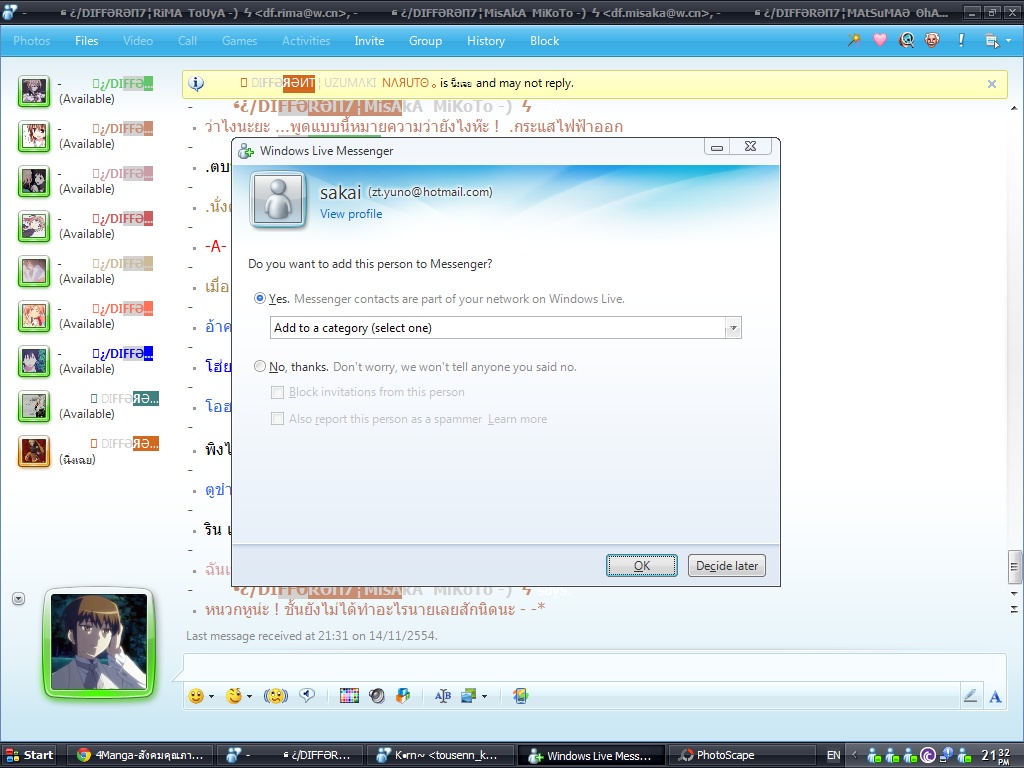Close the yellow status notification bar

(x=991, y=84)
